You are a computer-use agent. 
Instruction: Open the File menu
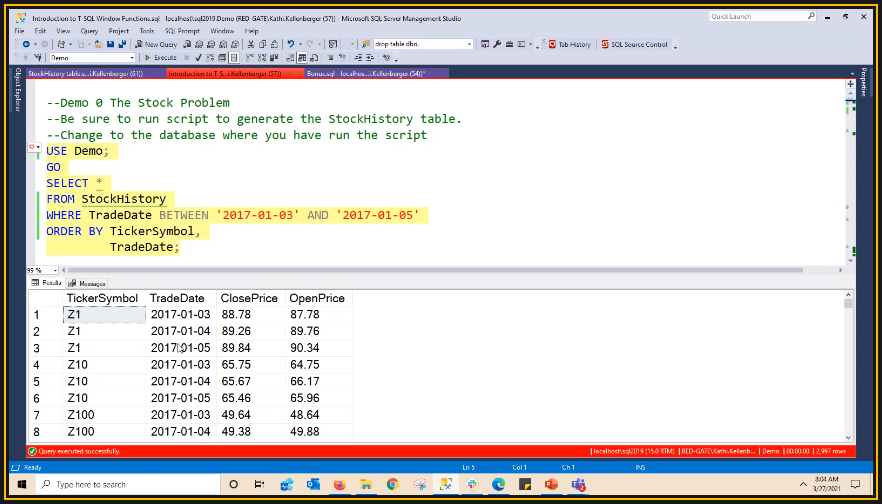point(19,31)
